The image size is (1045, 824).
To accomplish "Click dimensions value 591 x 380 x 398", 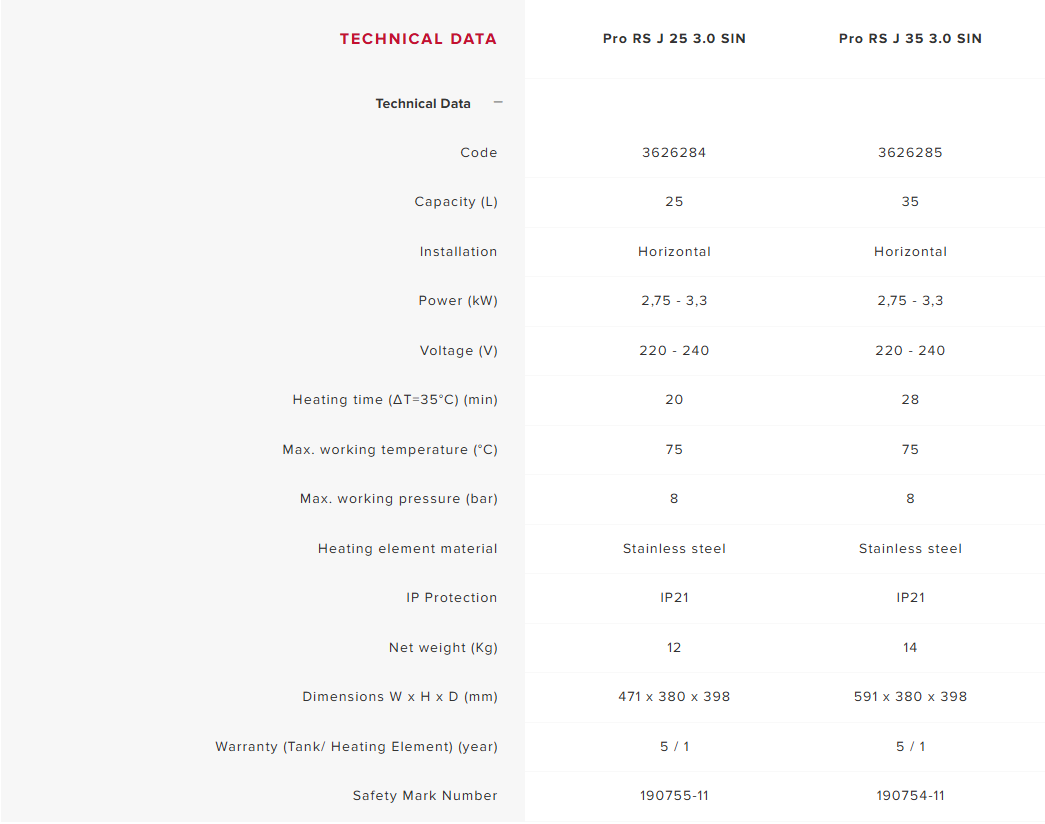I will (910, 697).
